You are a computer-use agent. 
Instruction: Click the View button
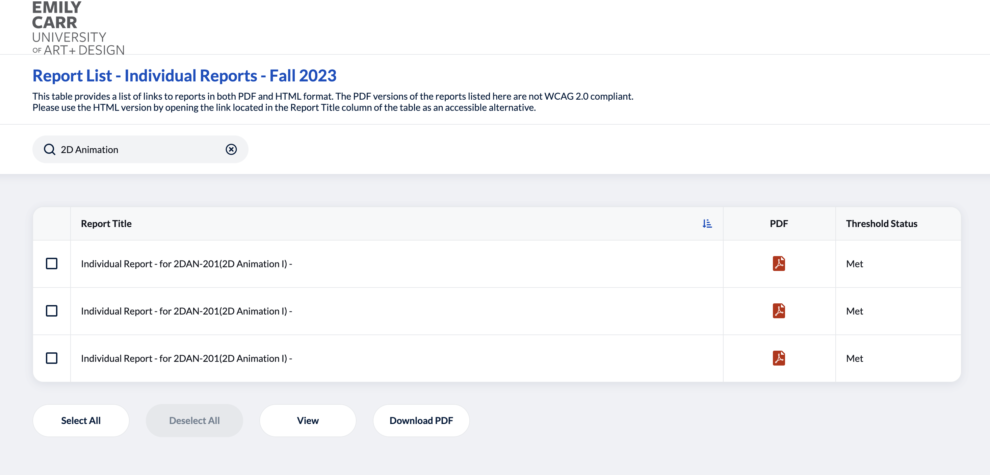(x=308, y=421)
